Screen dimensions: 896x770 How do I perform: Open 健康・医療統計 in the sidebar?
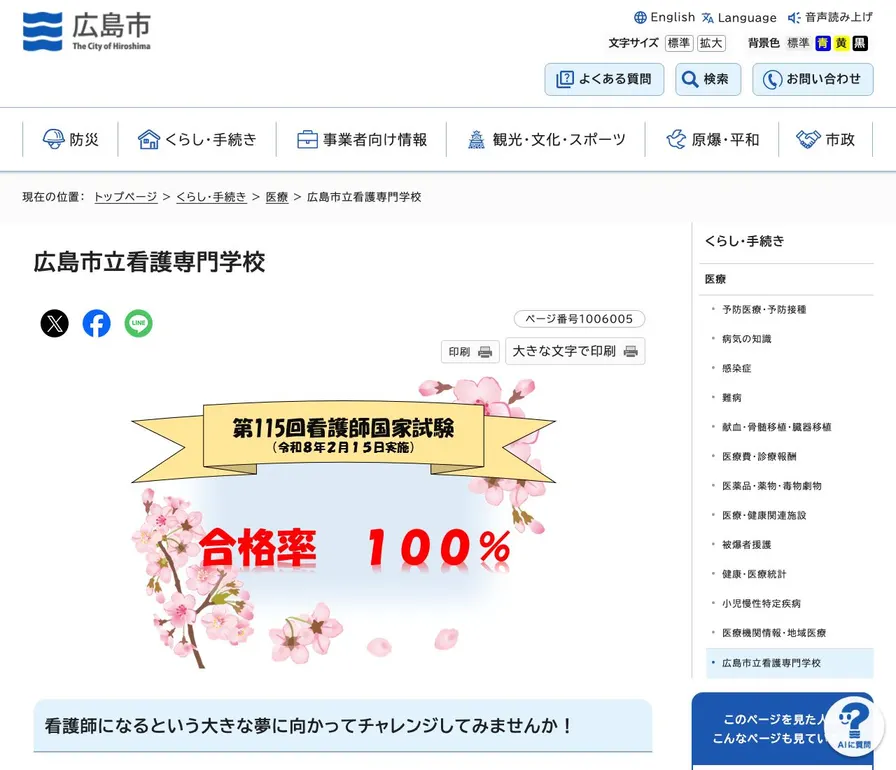pos(754,574)
